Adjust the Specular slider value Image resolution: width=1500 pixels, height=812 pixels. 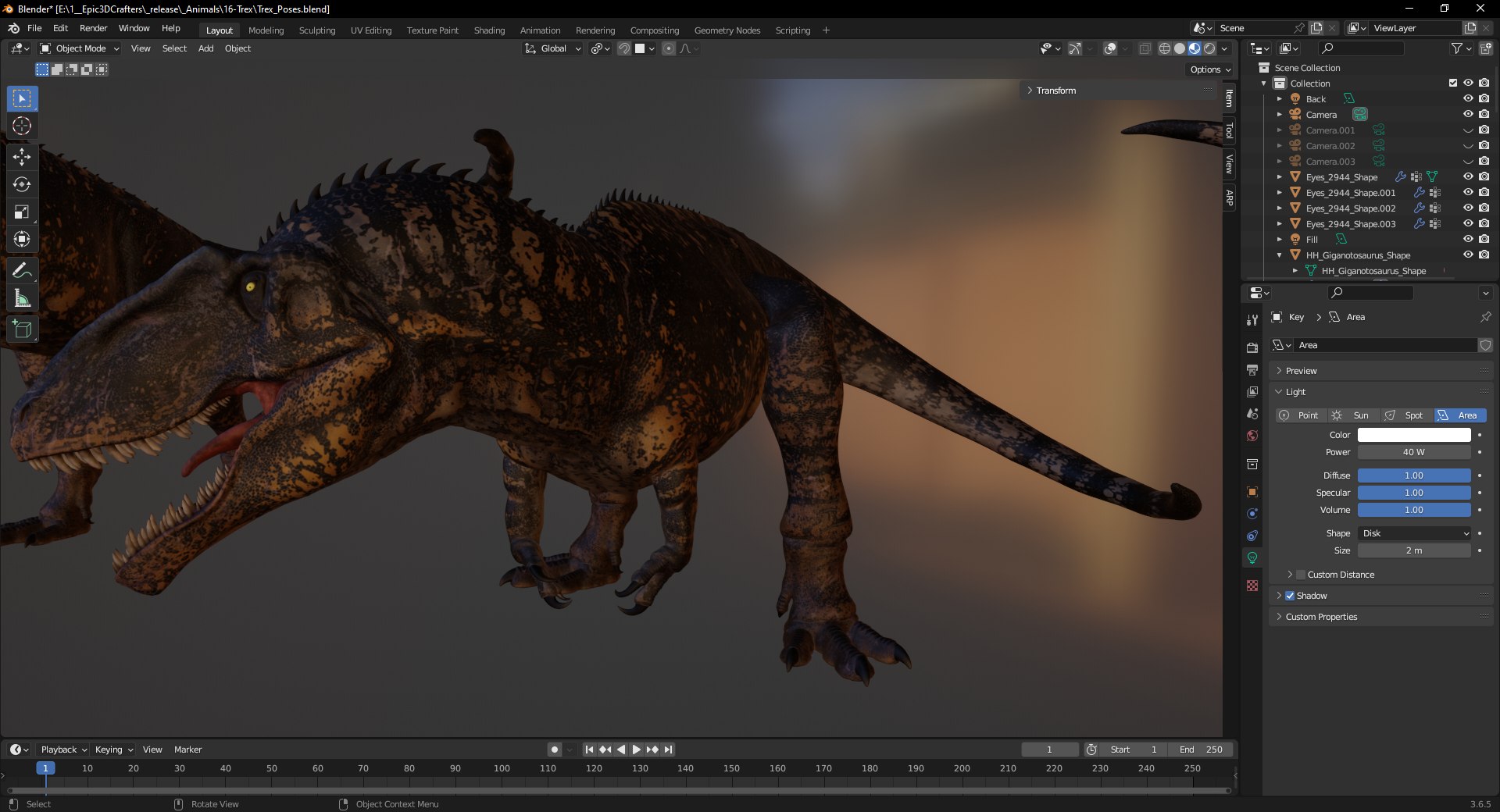tap(1414, 493)
